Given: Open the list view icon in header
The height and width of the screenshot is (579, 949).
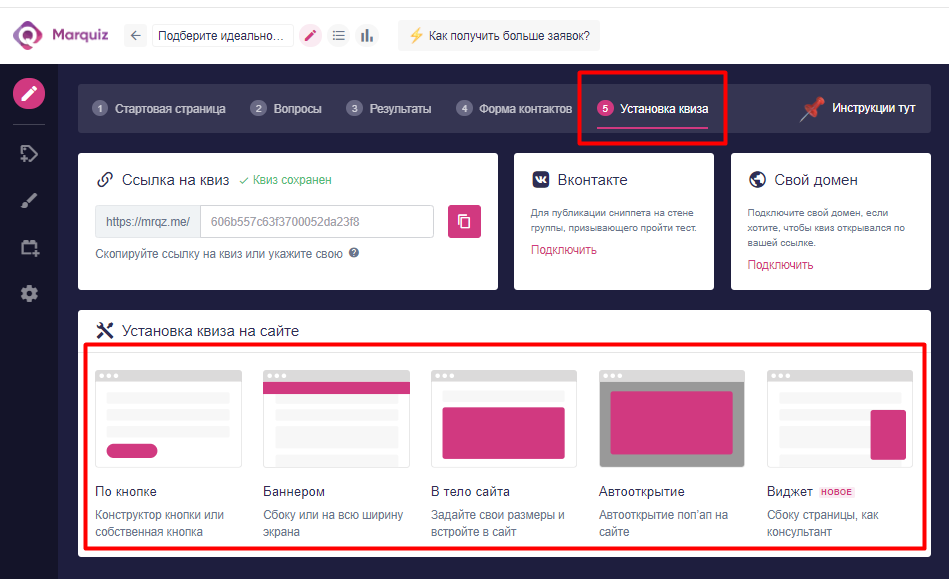Looking at the screenshot, I should tap(339, 36).
